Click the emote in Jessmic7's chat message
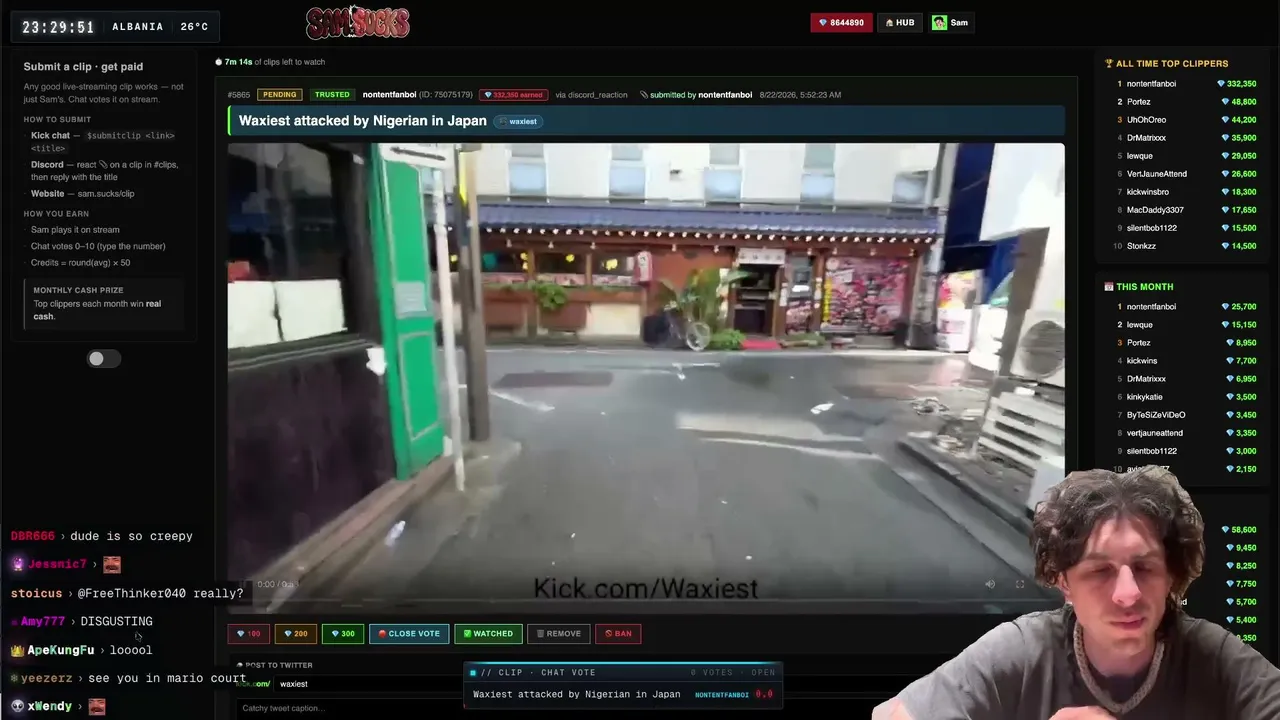Viewport: 1280px width, 720px height. (x=112, y=565)
